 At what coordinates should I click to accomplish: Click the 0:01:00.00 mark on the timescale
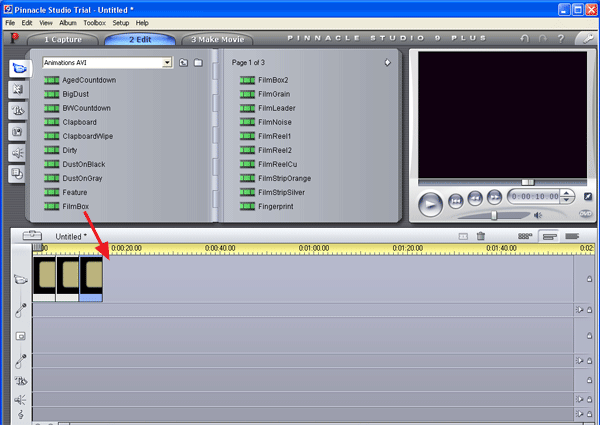tap(314, 248)
